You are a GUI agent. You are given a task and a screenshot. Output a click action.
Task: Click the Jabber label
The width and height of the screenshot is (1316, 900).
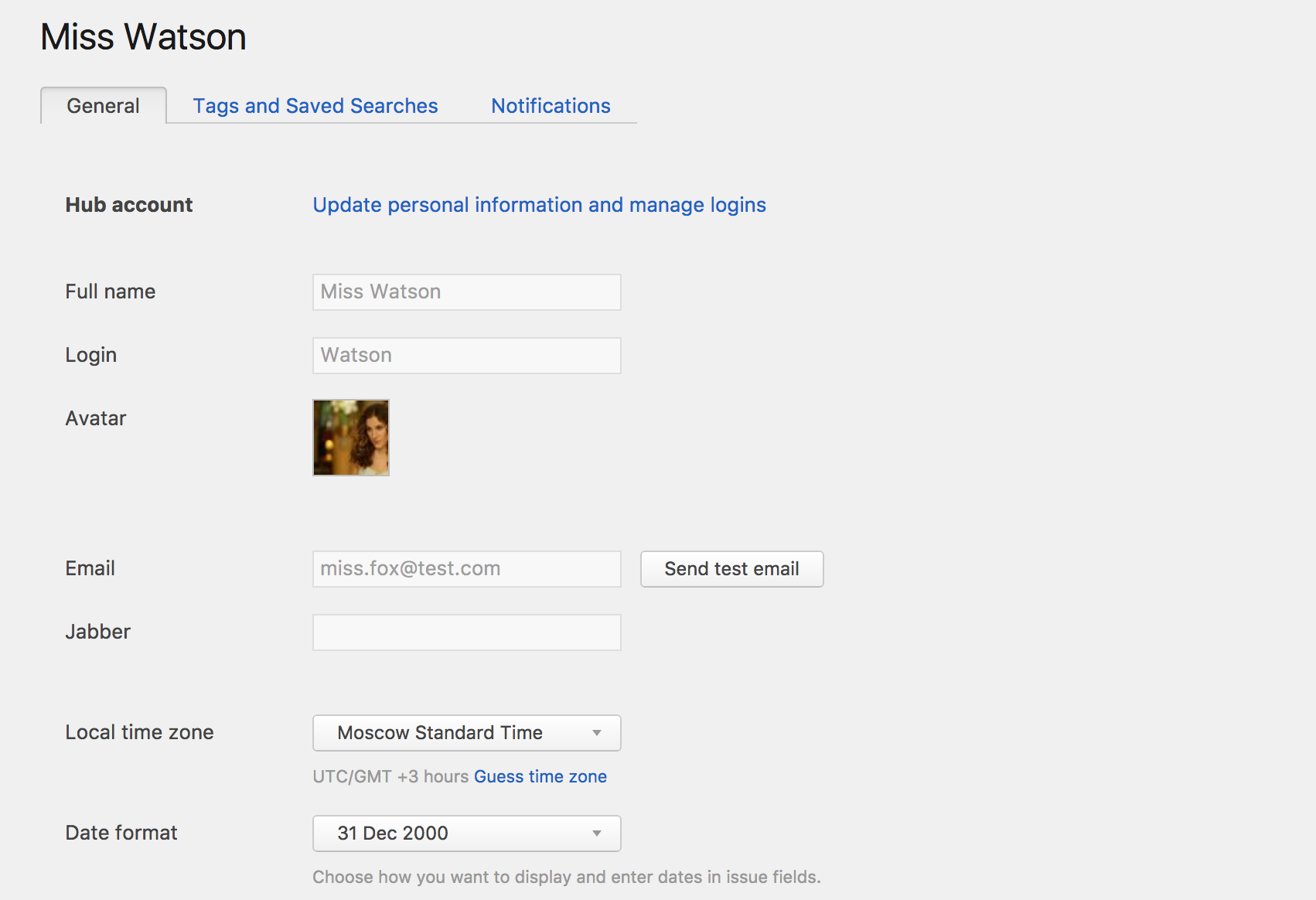[98, 632]
